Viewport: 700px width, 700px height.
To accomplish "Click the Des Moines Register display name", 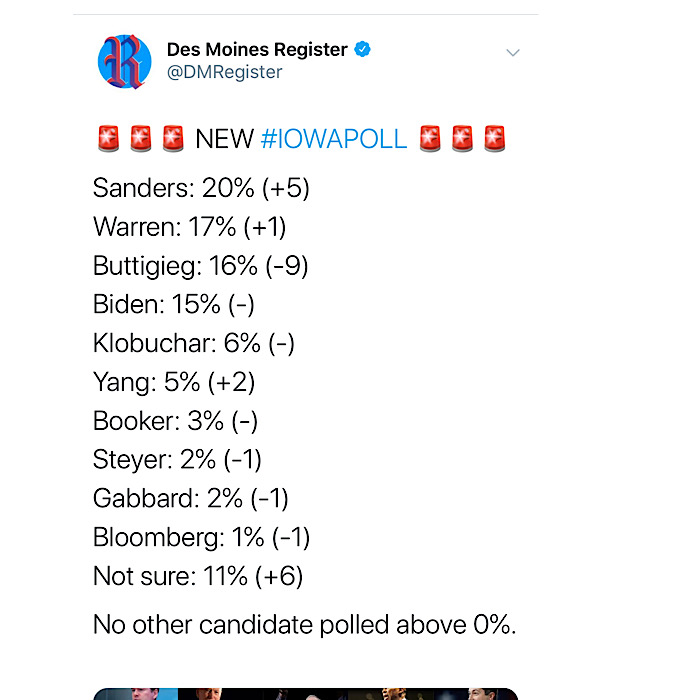I will point(257,50).
